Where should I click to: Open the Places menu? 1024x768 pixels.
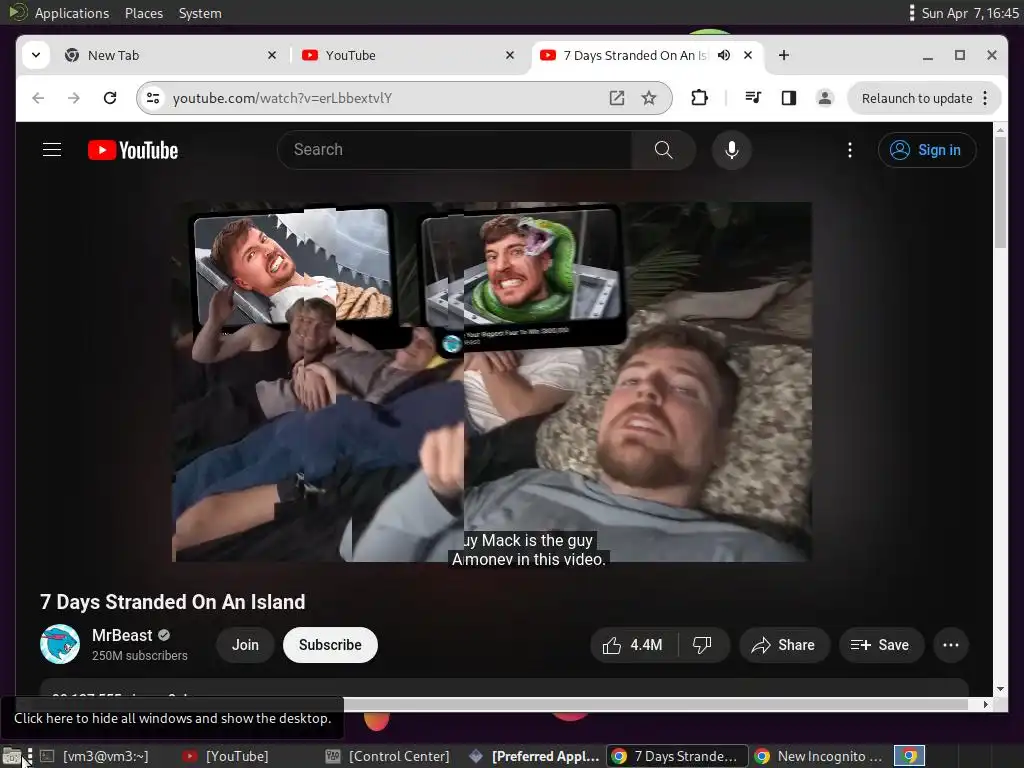click(144, 13)
